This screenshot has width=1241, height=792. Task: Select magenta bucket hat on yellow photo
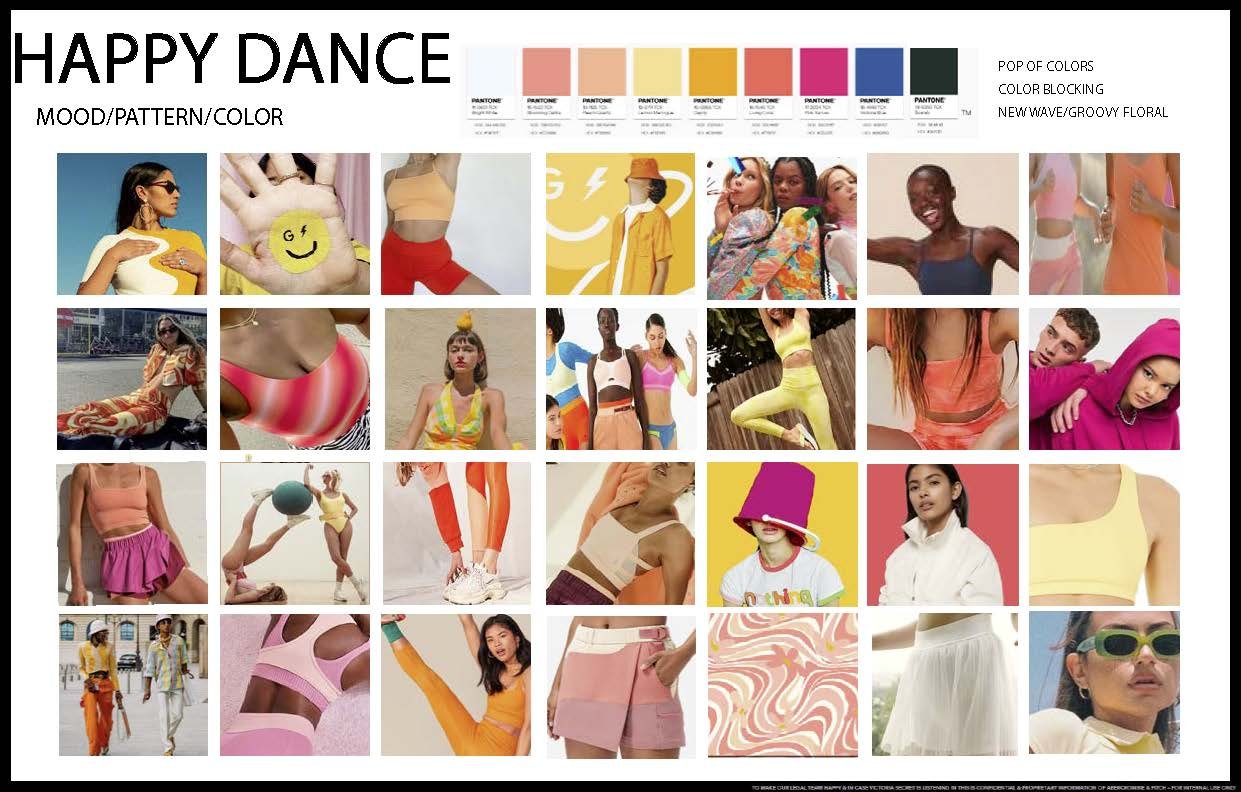pyautogui.click(x=782, y=534)
